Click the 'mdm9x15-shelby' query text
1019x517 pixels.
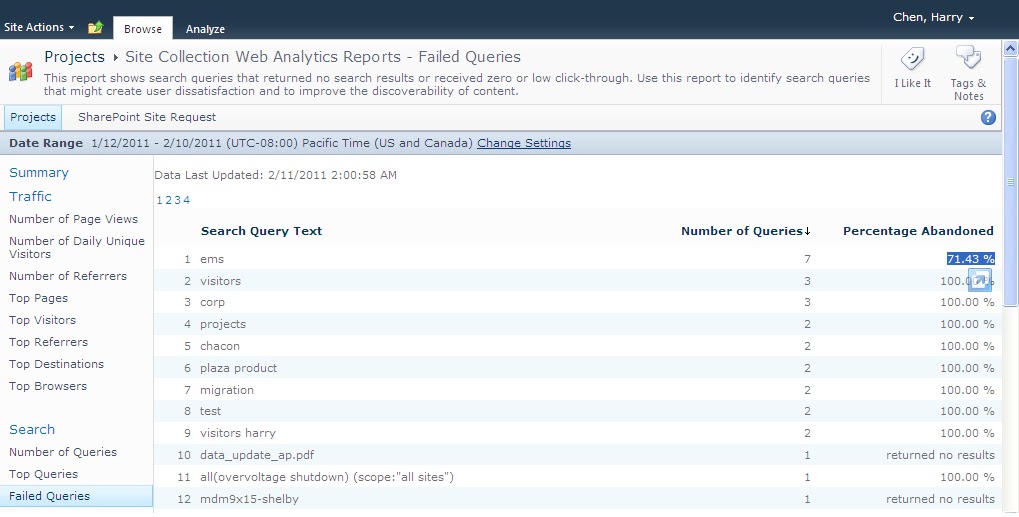(x=250, y=499)
